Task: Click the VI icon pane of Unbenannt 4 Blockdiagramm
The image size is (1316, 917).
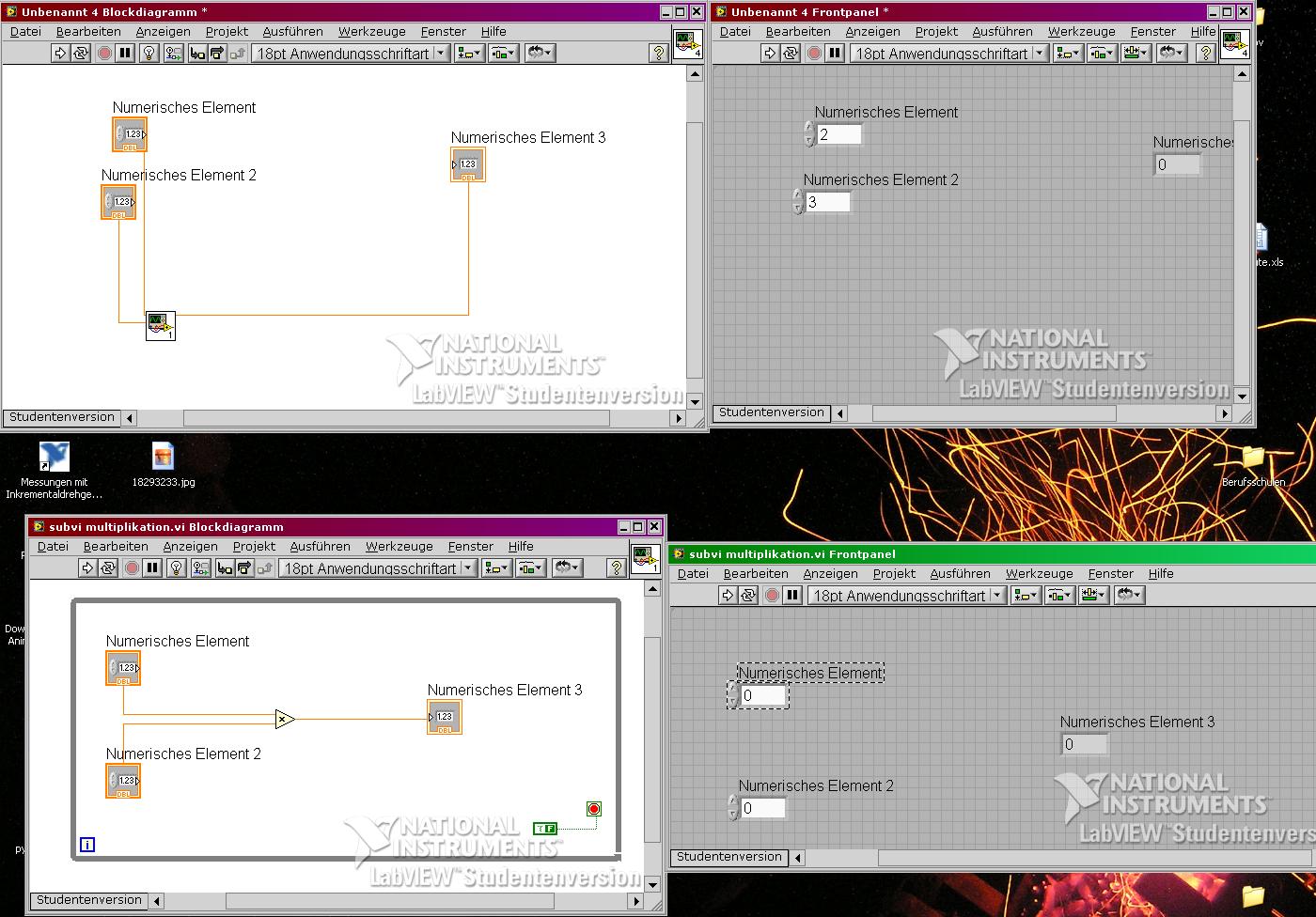Action: click(x=688, y=44)
